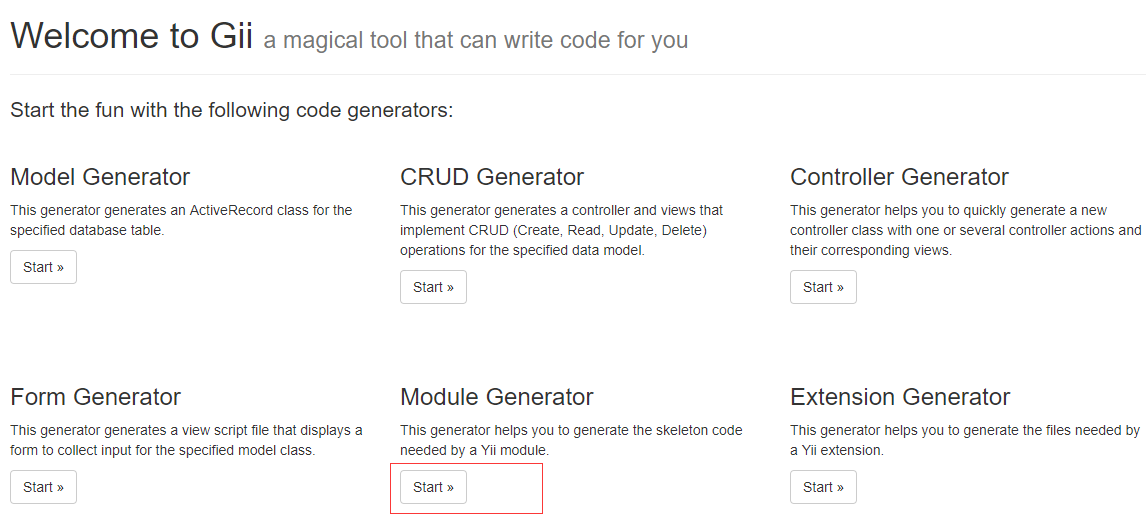Click the CRUD operations description paragraph

561,230
